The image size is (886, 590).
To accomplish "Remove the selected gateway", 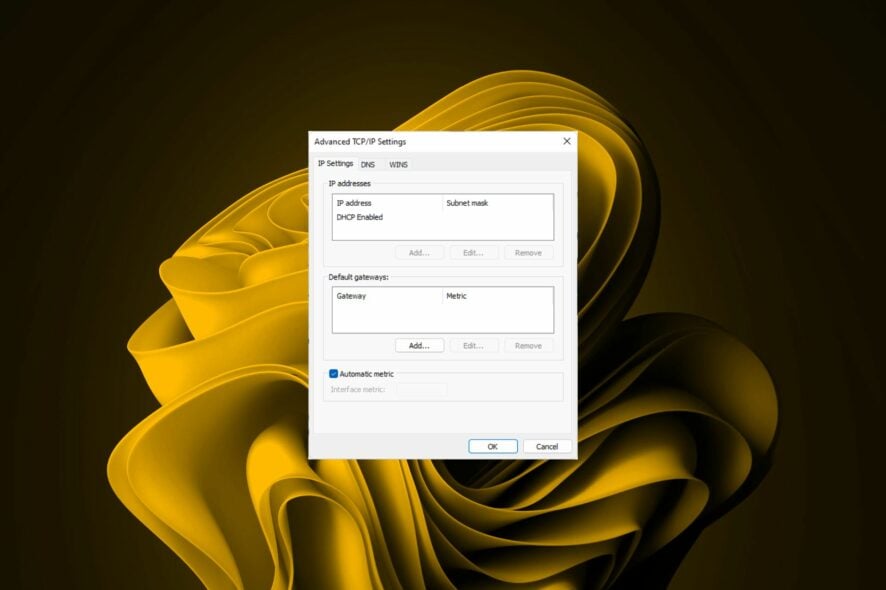I will tap(527, 345).
